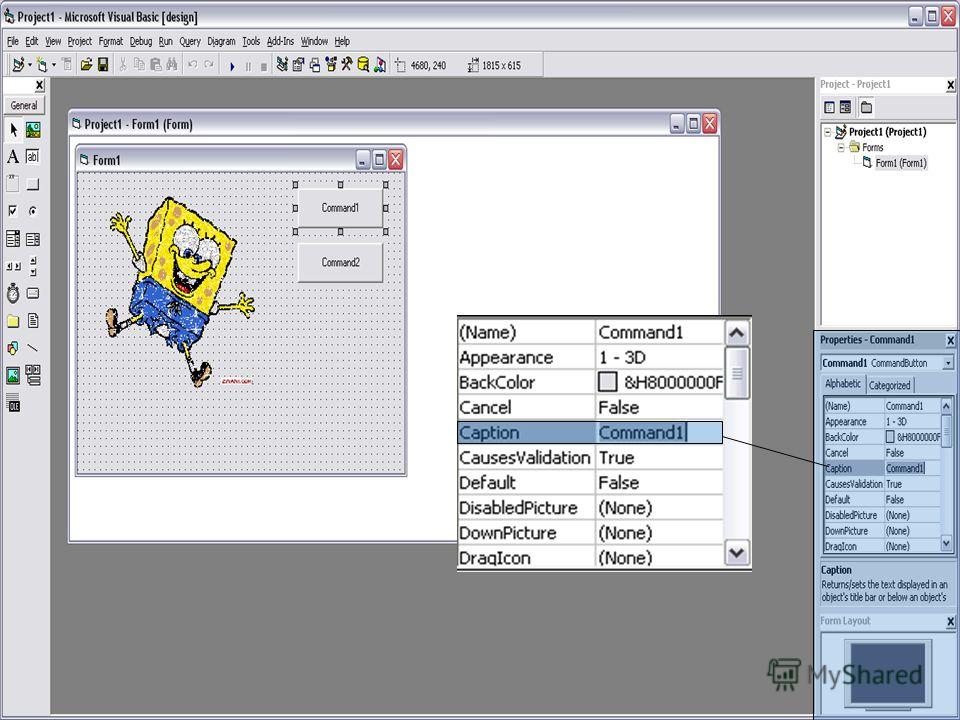Switch to the Categorized properties tab
Screen dimensions: 960x720
click(x=890, y=385)
